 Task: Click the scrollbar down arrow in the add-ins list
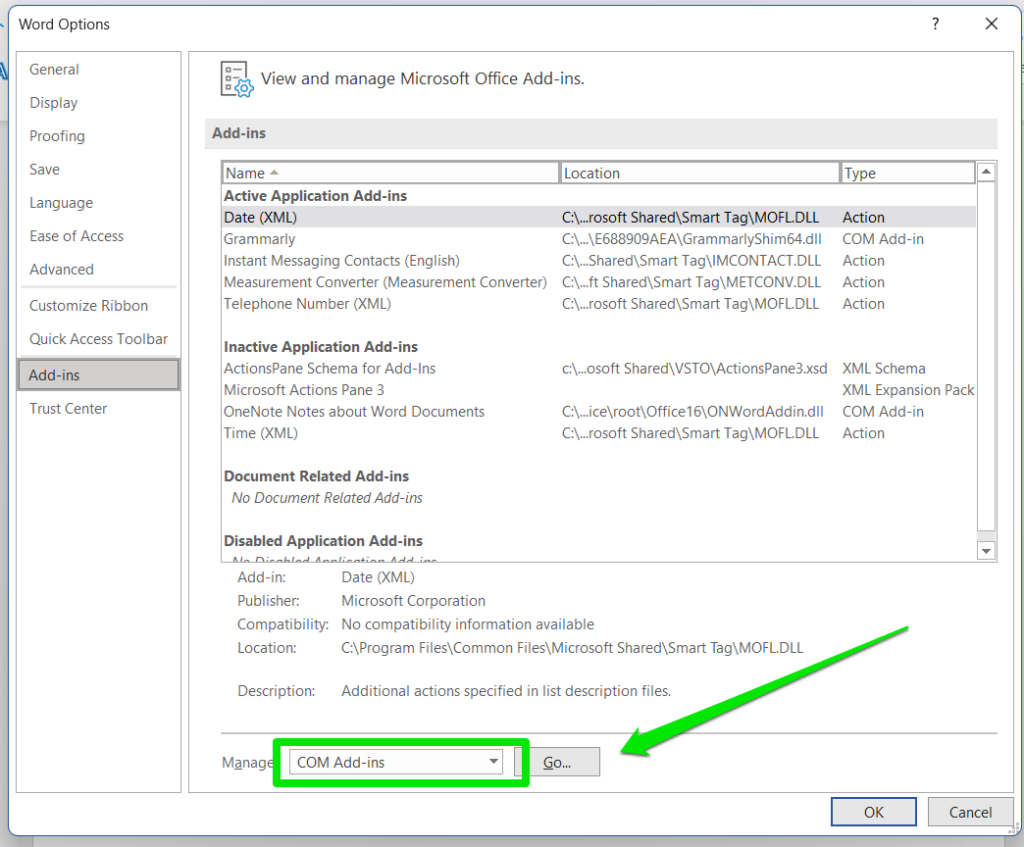point(986,550)
